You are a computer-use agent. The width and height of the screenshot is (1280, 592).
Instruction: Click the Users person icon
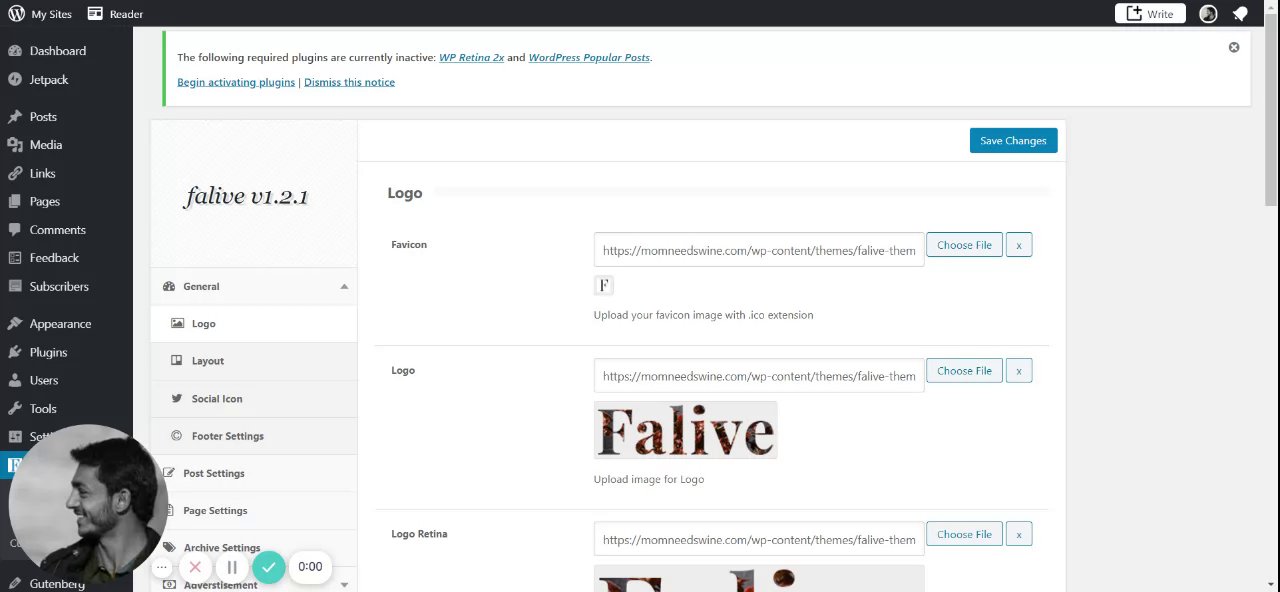15,380
